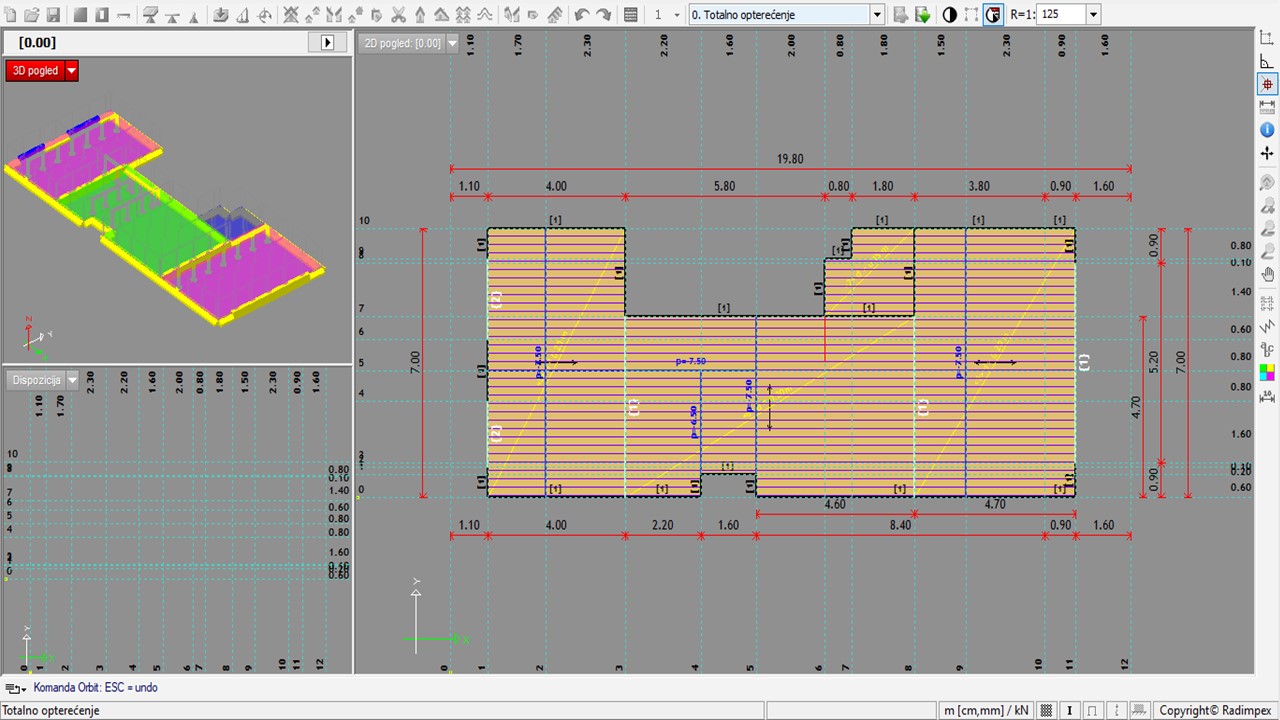Click the 'm [cm,mm] / kN' units button
The width and height of the screenshot is (1280, 720).
[x=985, y=710]
